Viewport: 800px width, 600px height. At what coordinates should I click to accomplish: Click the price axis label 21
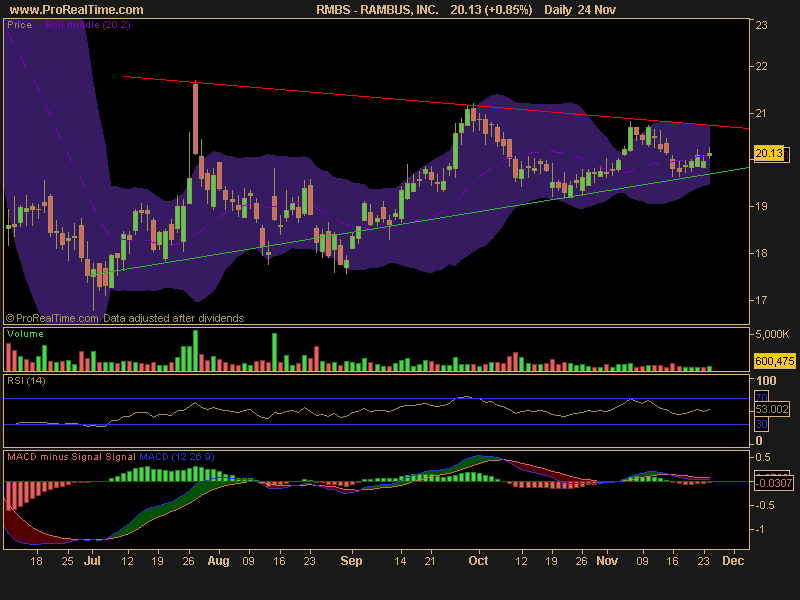(761, 113)
